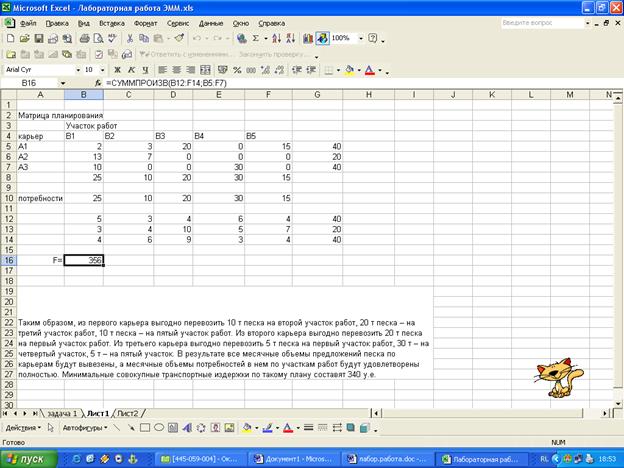Screen dimensions: 624x468
Task: Switch to the Лист2 sheet tab
Action: 128,413
